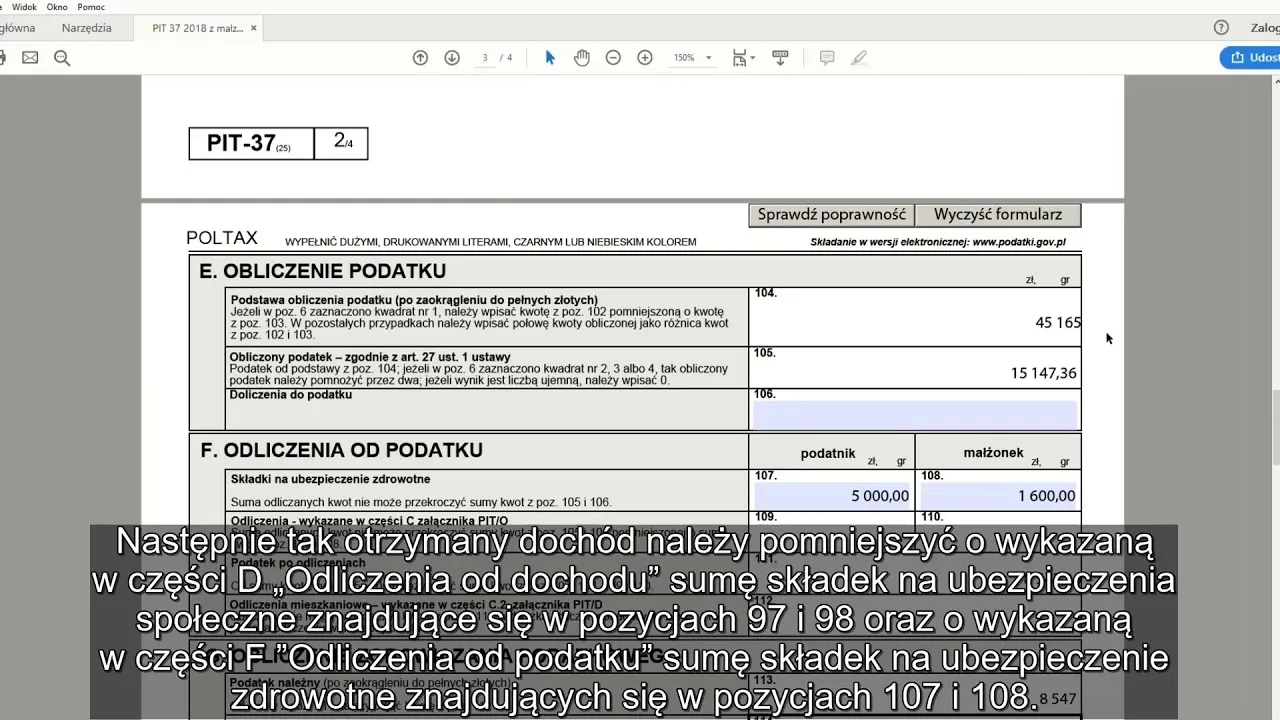This screenshot has width=1280, height=720.
Task: Open the zoom level 150% dropdown
Action: click(x=692, y=57)
